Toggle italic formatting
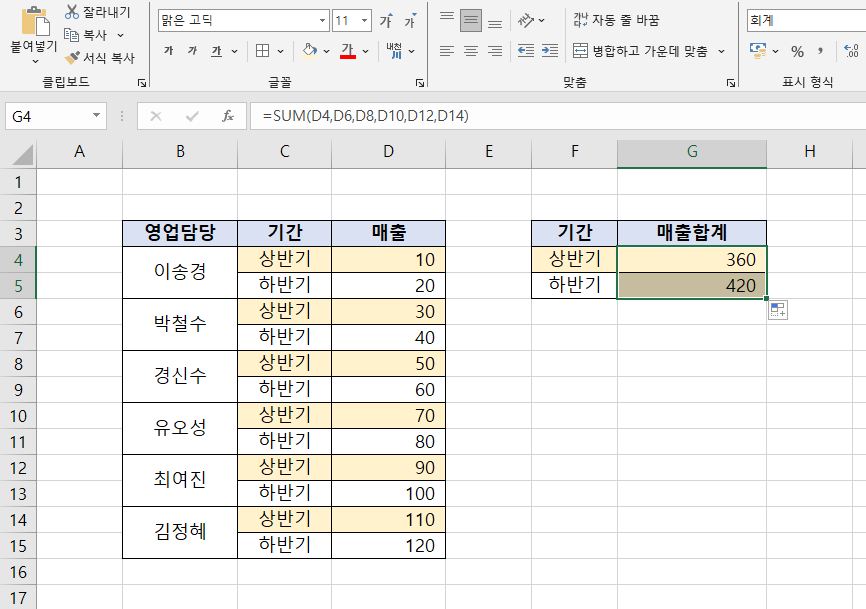 click(192, 51)
